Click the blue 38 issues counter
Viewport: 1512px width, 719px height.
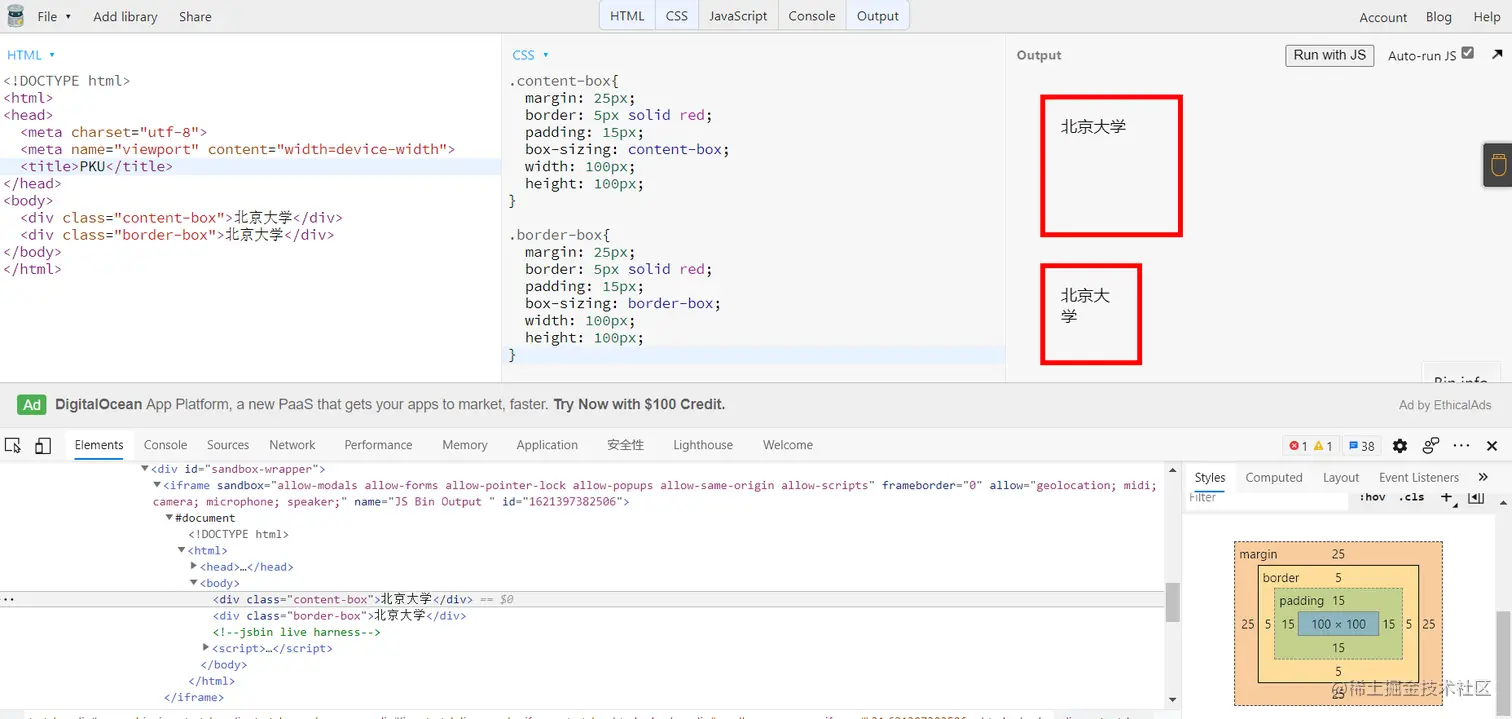point(1362,446)
